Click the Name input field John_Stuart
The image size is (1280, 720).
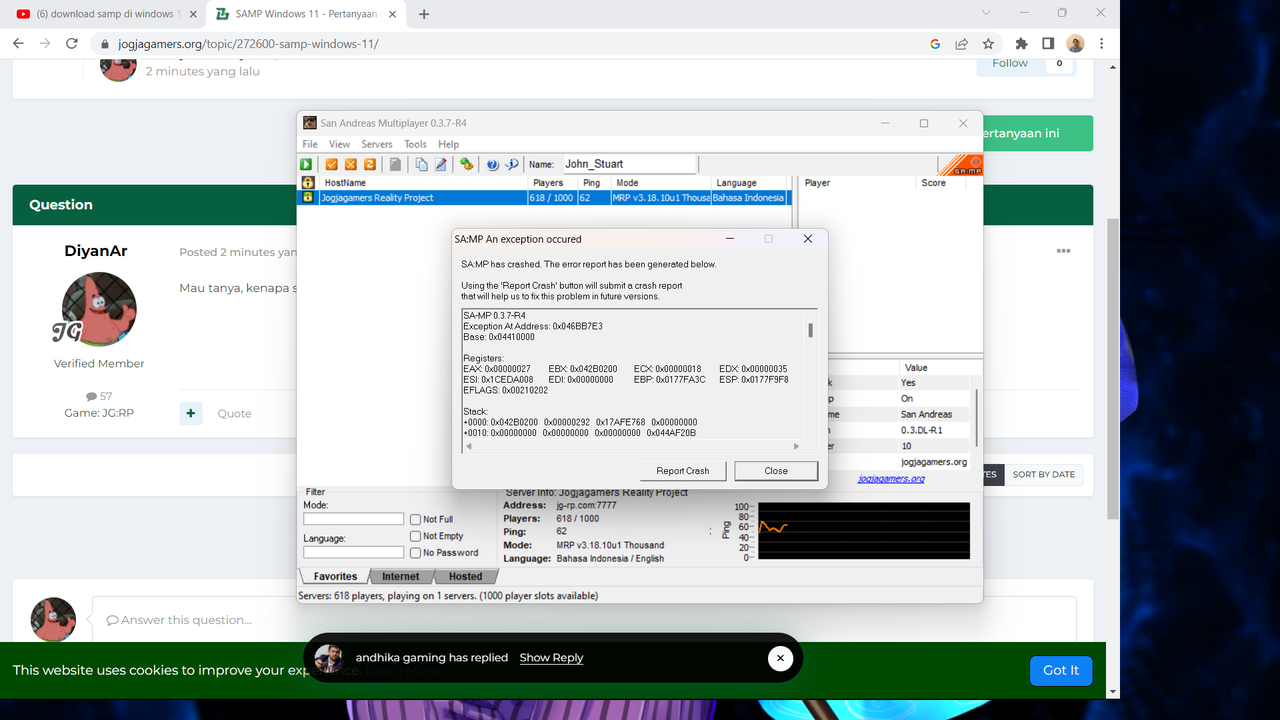coord(628,164)
